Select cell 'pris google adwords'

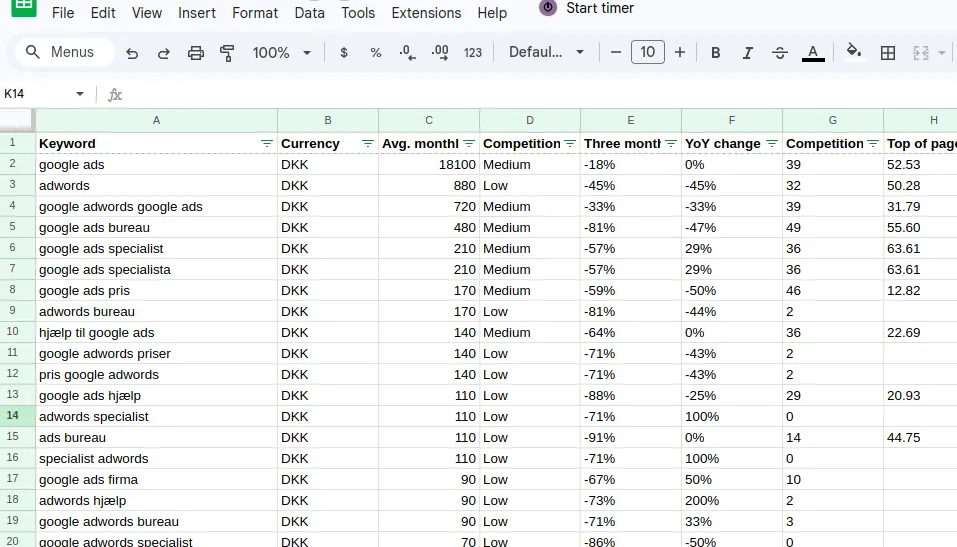(156, 375)
